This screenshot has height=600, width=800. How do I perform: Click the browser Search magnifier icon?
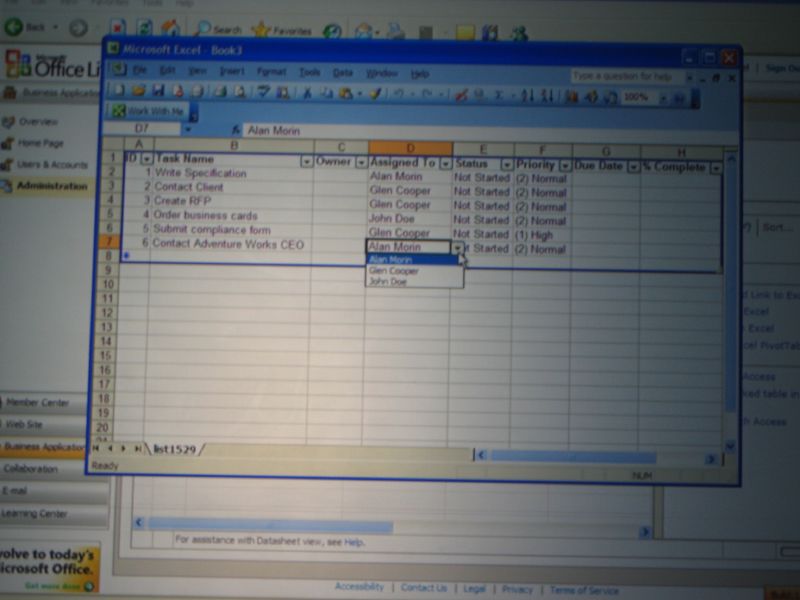pyautogui.click(x=218, y=30)
